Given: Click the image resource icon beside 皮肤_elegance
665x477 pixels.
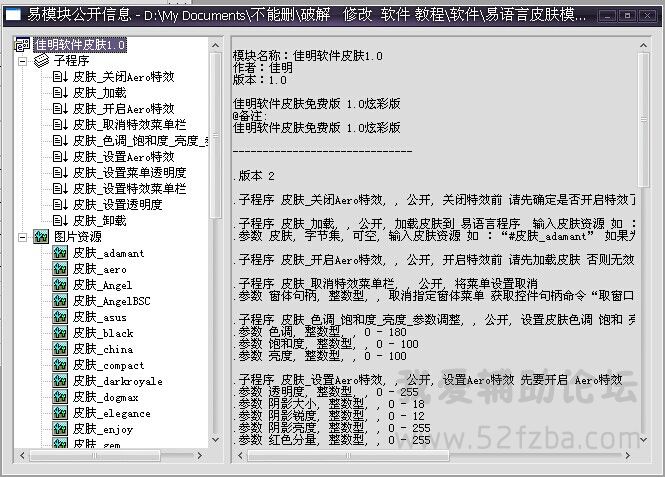Looking at the screenshot, I should 60,413.
